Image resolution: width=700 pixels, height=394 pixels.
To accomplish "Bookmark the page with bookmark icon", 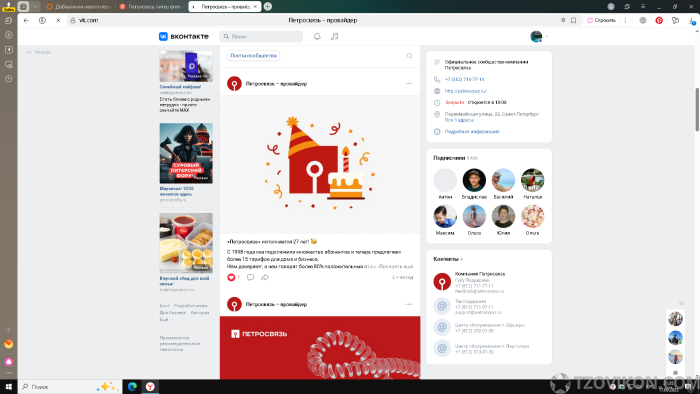I will click(574, 21).
